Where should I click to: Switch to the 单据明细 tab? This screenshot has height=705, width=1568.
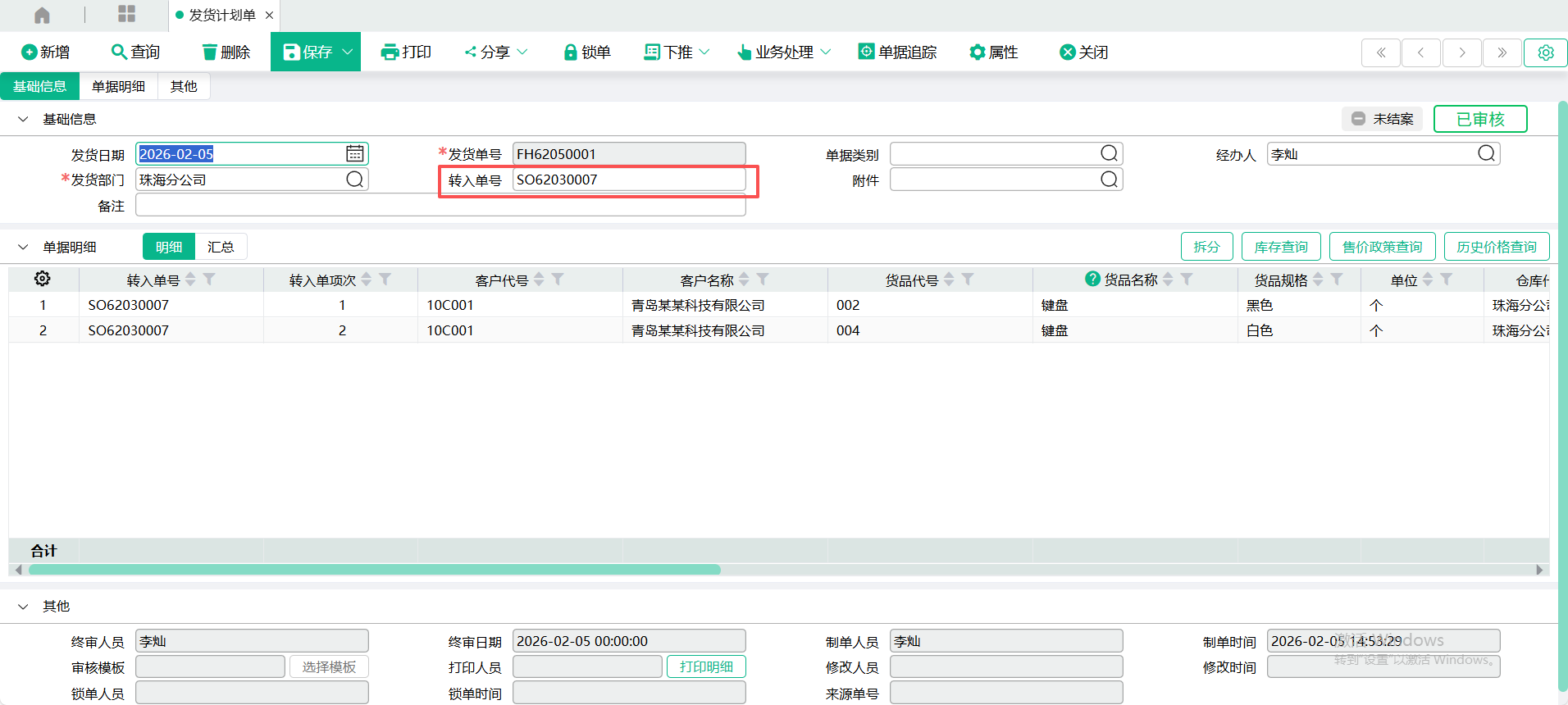pos(118,86)
